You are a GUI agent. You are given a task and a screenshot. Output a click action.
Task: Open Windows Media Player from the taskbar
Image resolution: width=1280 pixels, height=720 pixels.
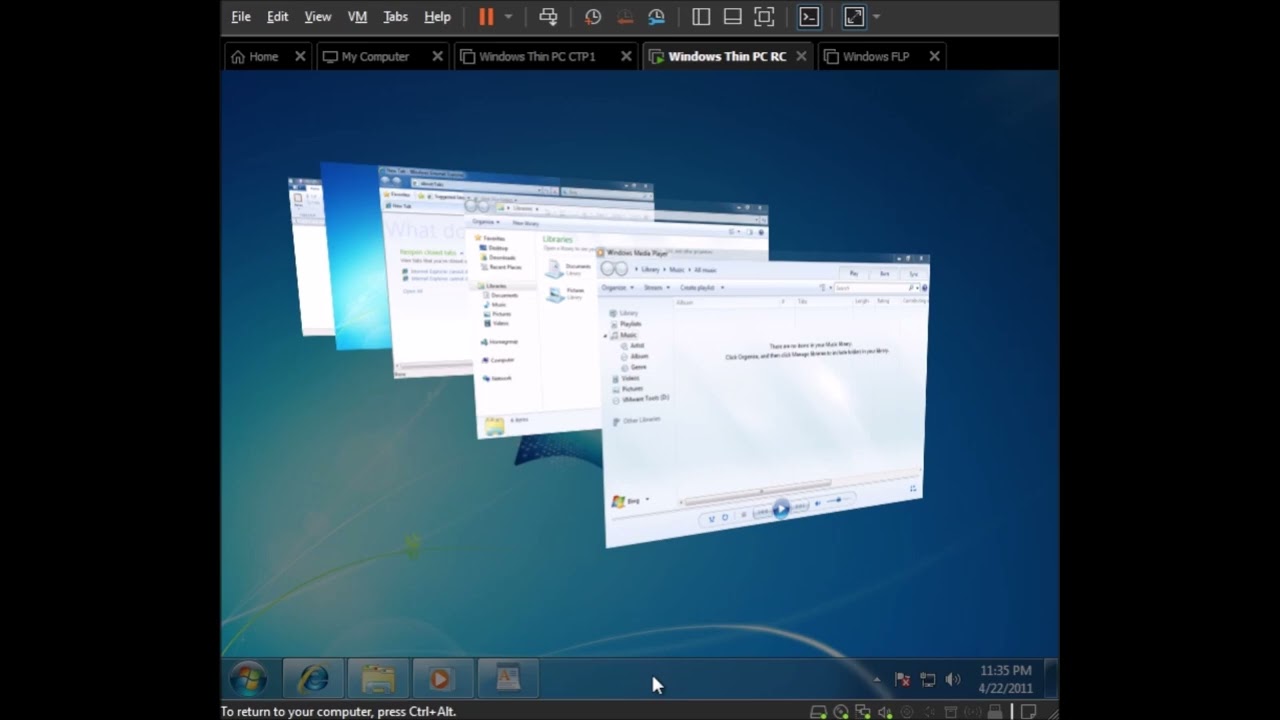(441, 679)
